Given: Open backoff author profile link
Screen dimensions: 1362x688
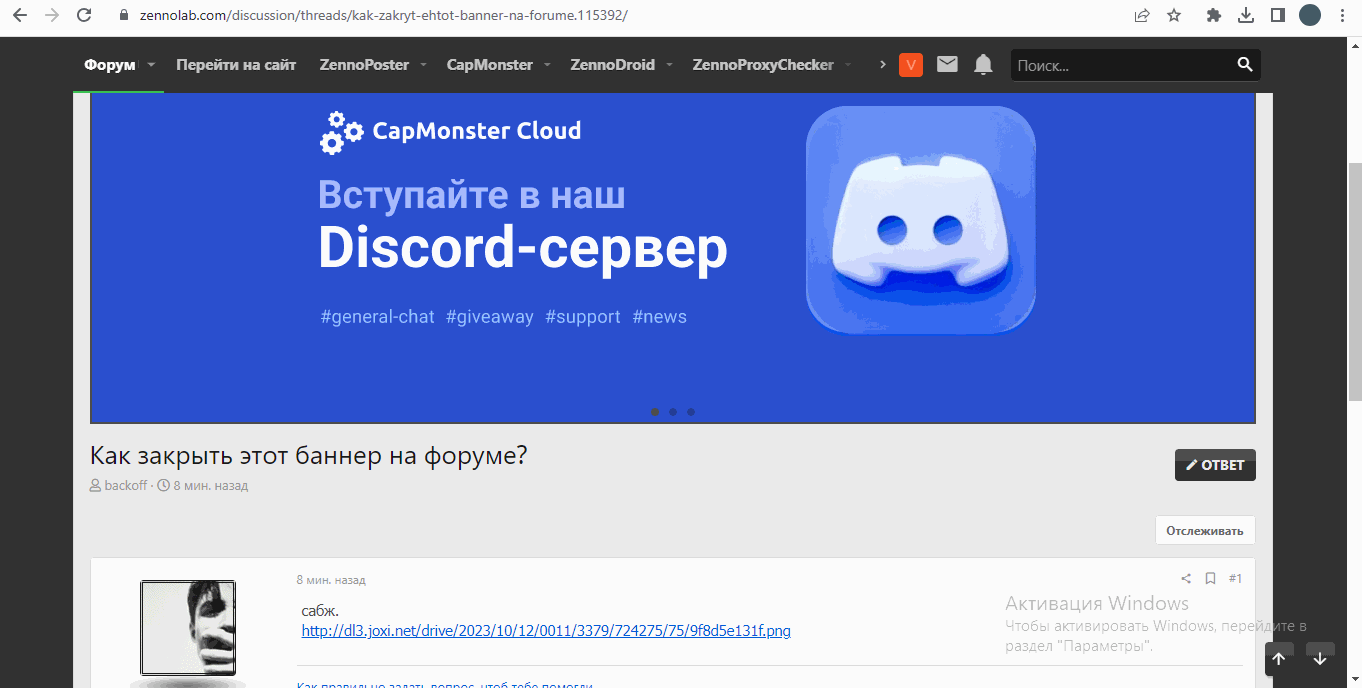Looking at the screenshot, I should [125, 486].
